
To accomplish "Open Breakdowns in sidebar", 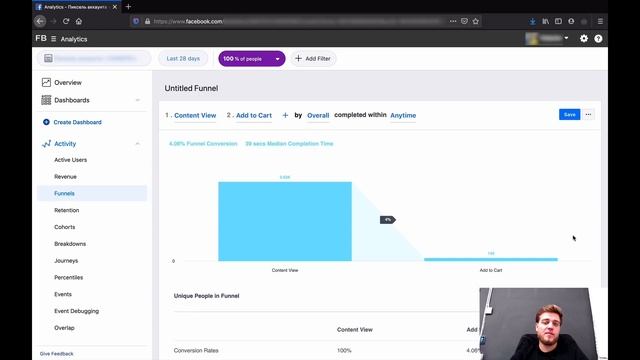I will tap(70, 244).
